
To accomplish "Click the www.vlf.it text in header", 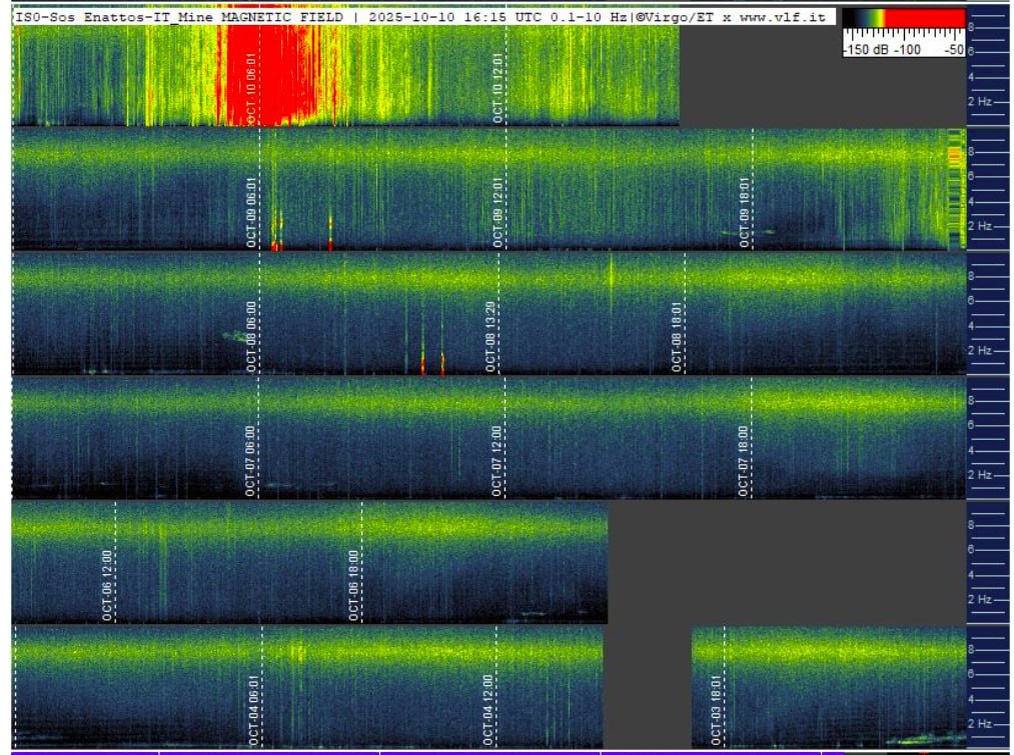I will point(782,17).
